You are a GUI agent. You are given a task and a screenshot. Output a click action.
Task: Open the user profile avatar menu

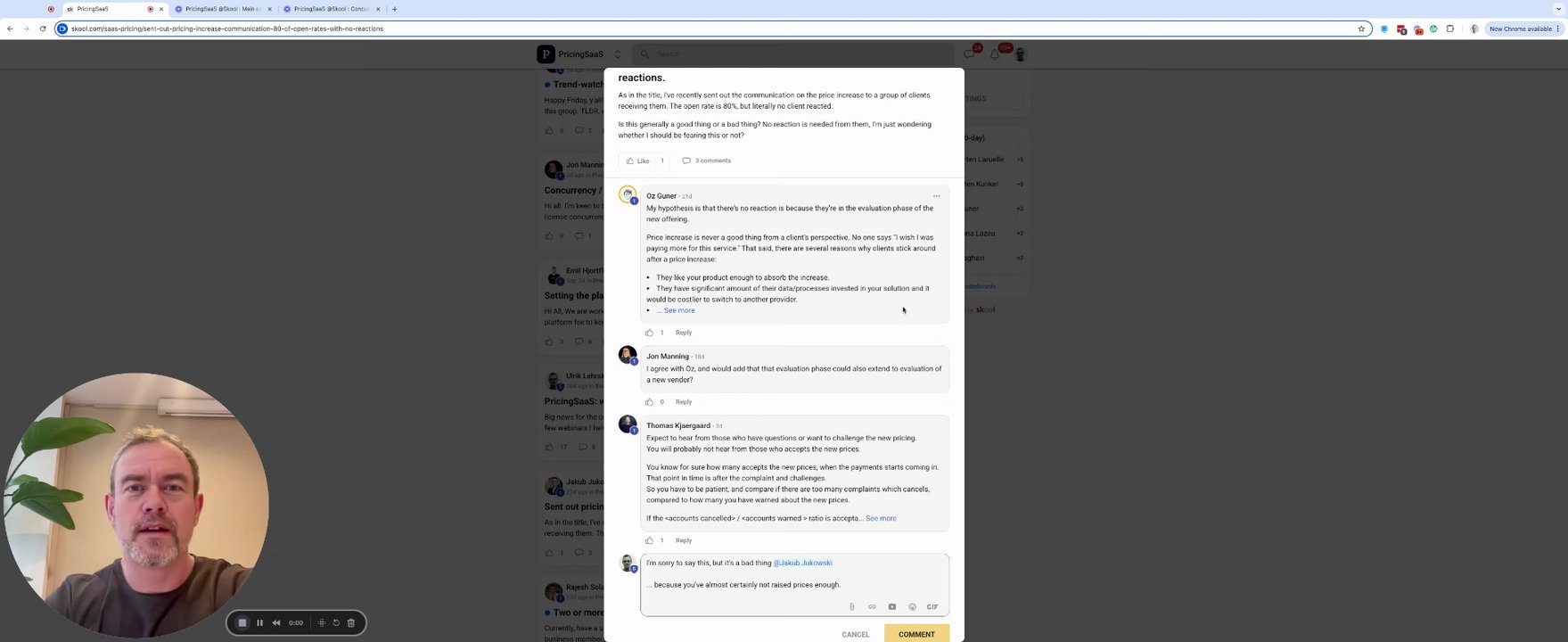(1020, 54)
